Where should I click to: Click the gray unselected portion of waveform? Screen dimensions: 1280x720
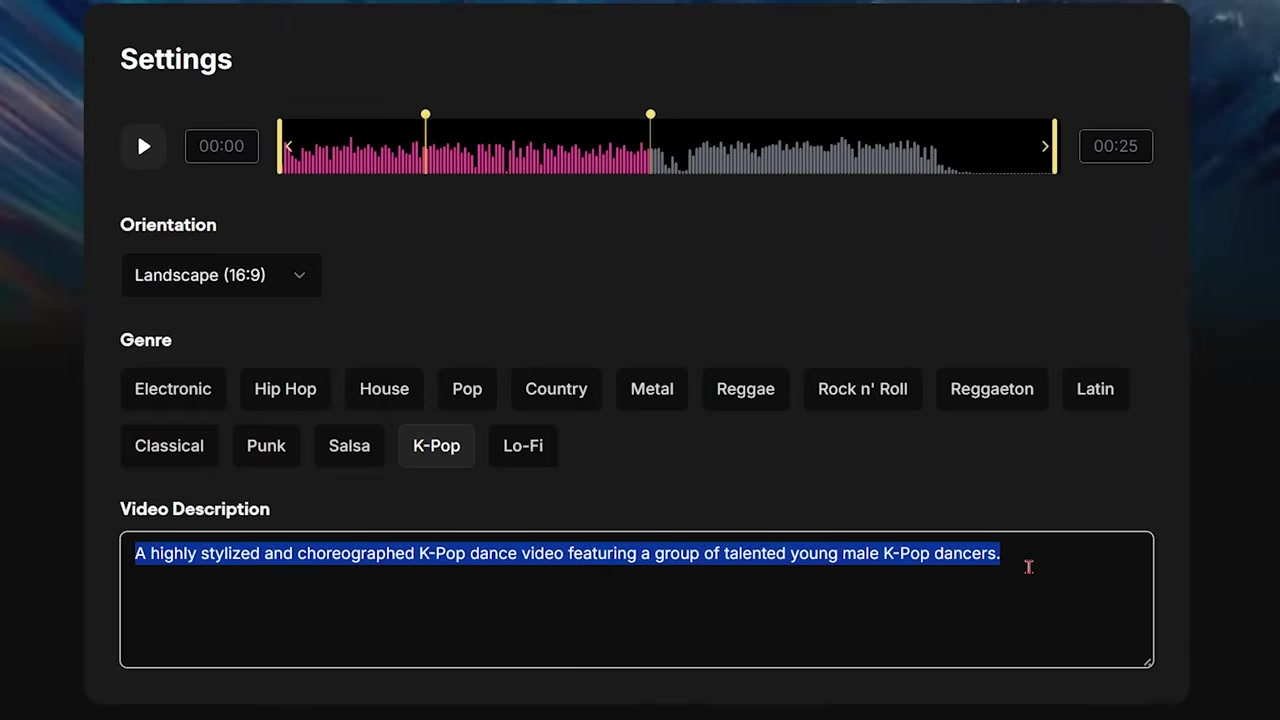coord(810,158)
